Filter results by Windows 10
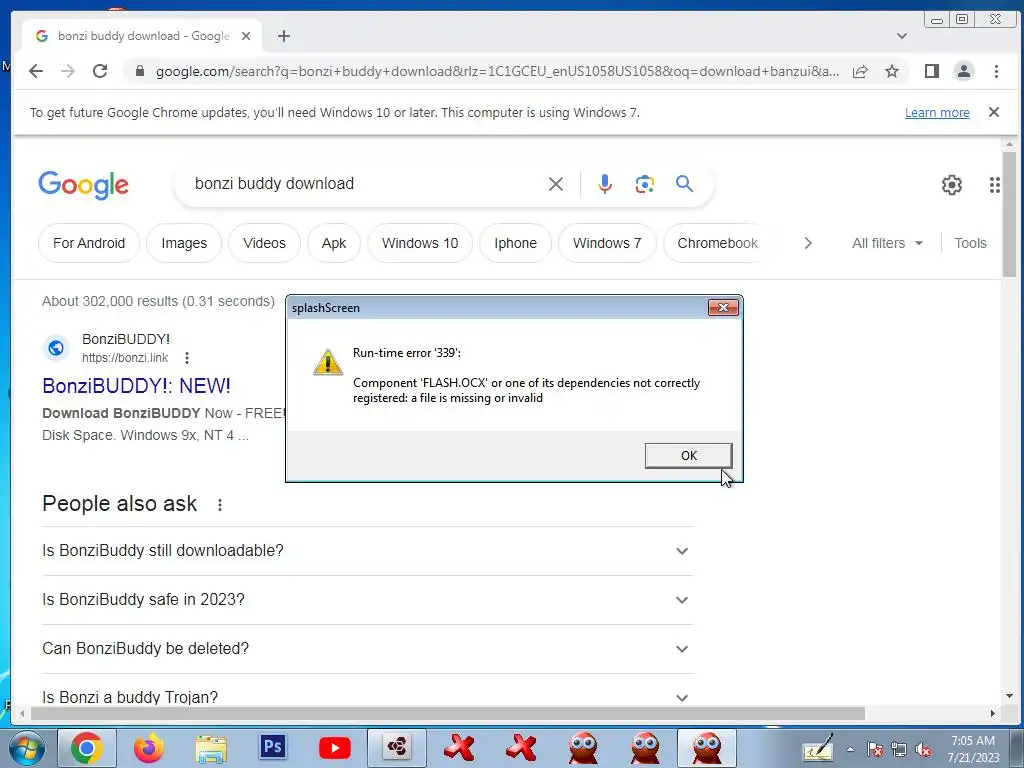Screen dimensions: 1024x768 (420, 243)
